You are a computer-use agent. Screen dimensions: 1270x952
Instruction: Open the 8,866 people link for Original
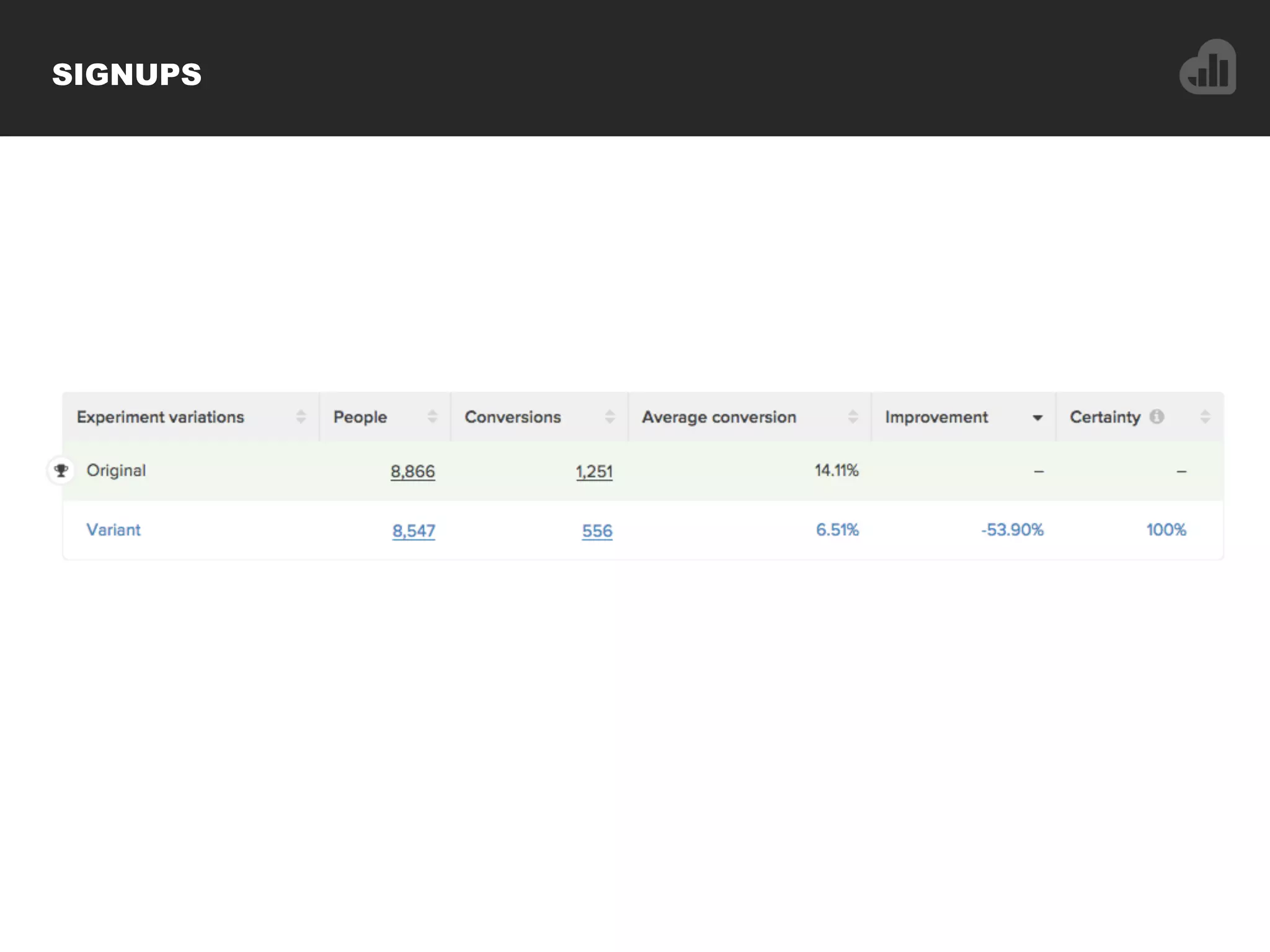412,472
